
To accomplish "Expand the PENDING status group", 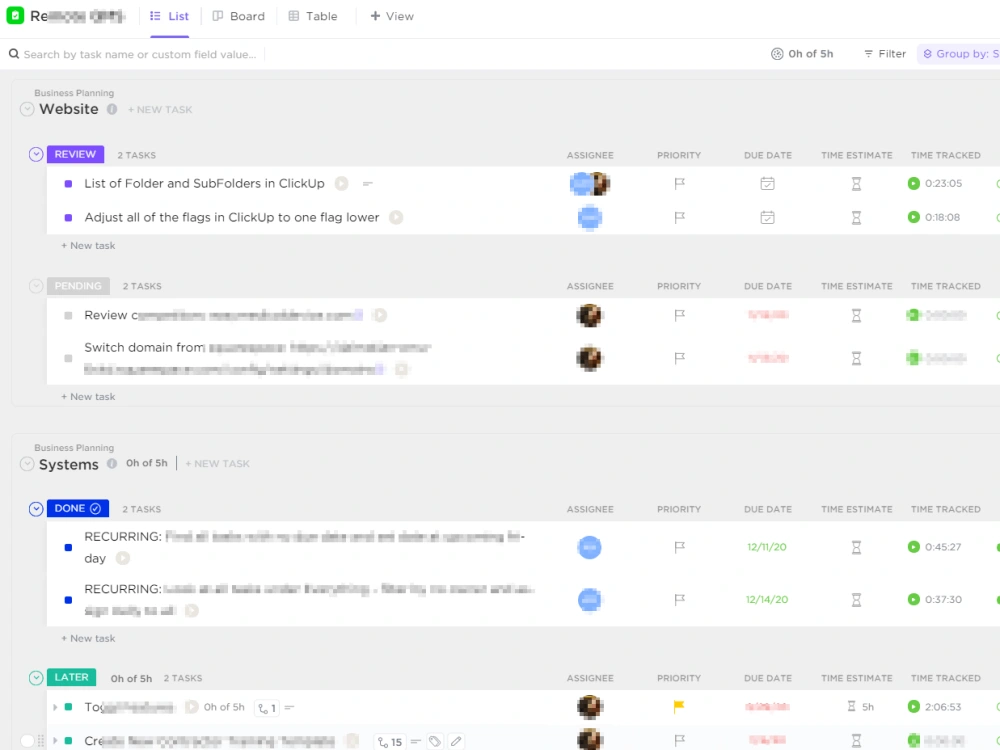I will 36,286.
